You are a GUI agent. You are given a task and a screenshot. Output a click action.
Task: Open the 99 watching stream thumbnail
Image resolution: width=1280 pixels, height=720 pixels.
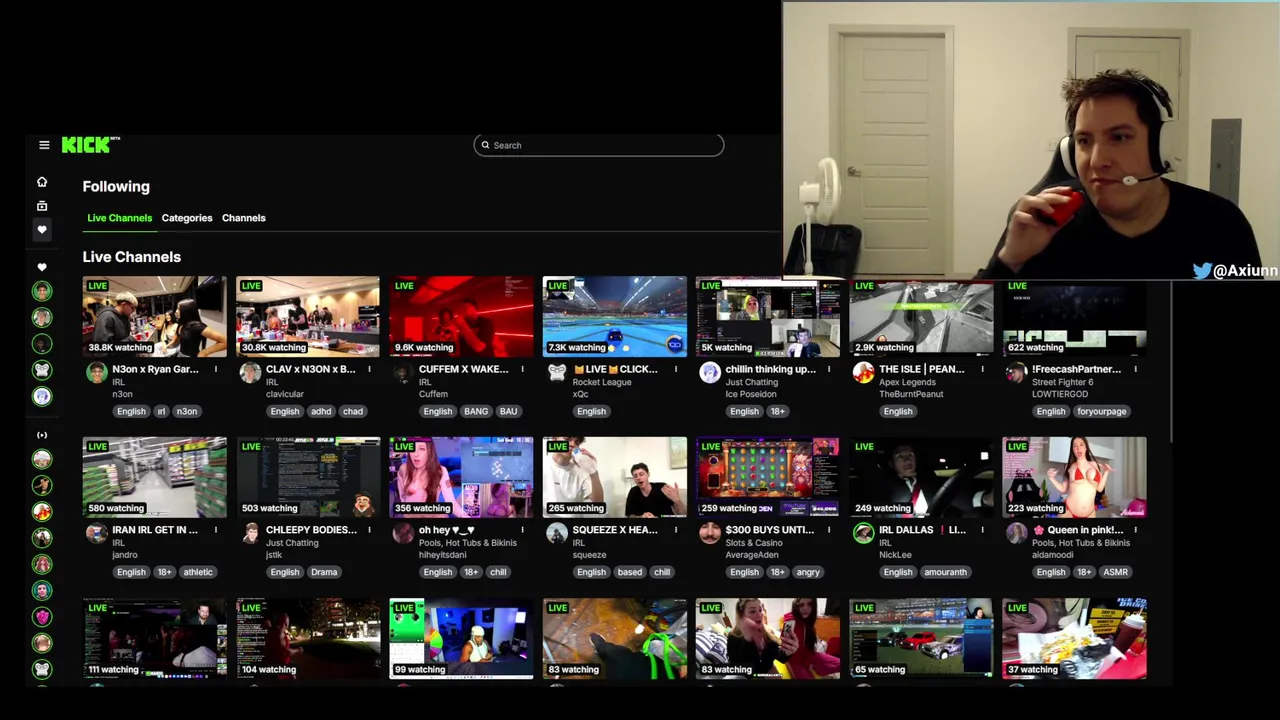click(461, 639)
